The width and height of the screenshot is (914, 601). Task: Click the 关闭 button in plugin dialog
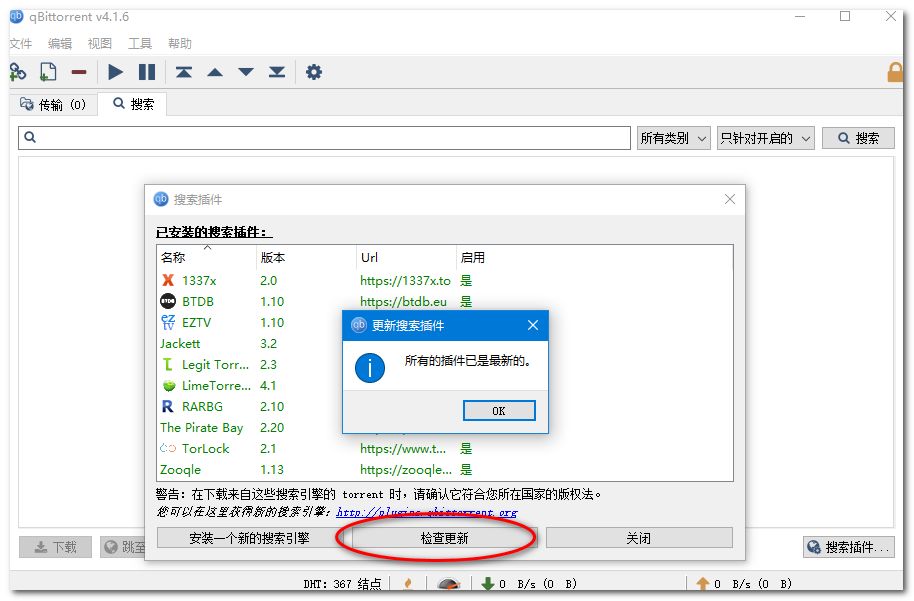pos(639,538)
